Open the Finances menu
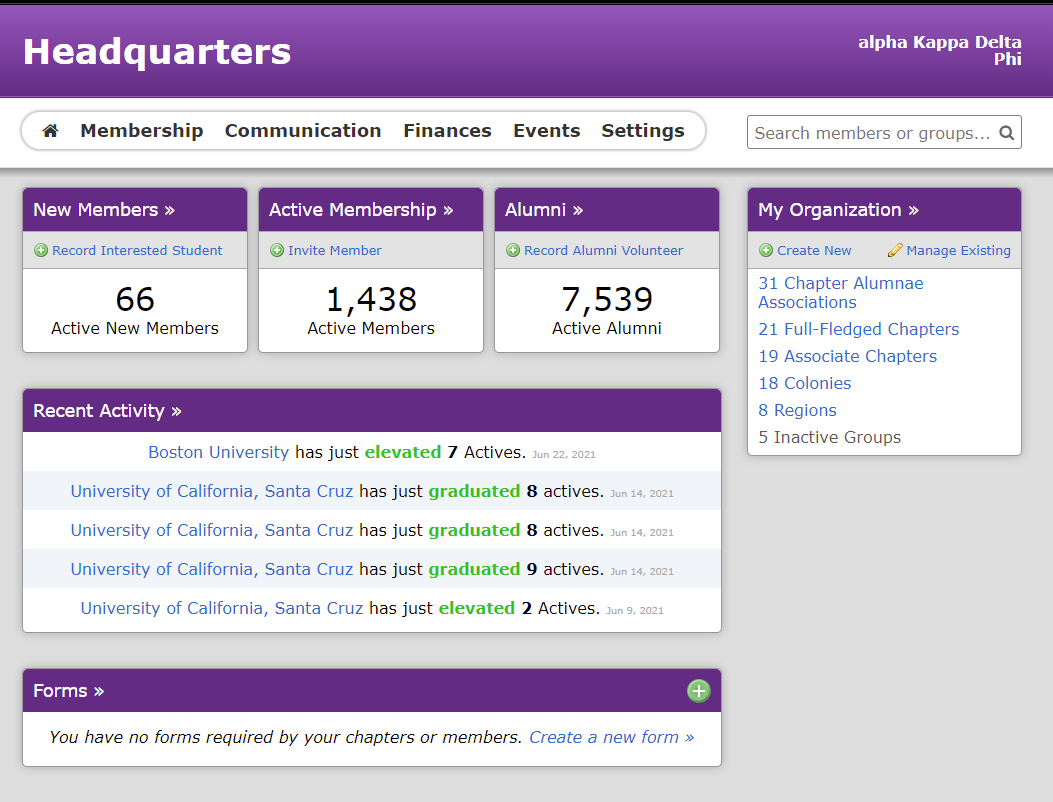Screen dimensions: 1053x802 (447, 130)
